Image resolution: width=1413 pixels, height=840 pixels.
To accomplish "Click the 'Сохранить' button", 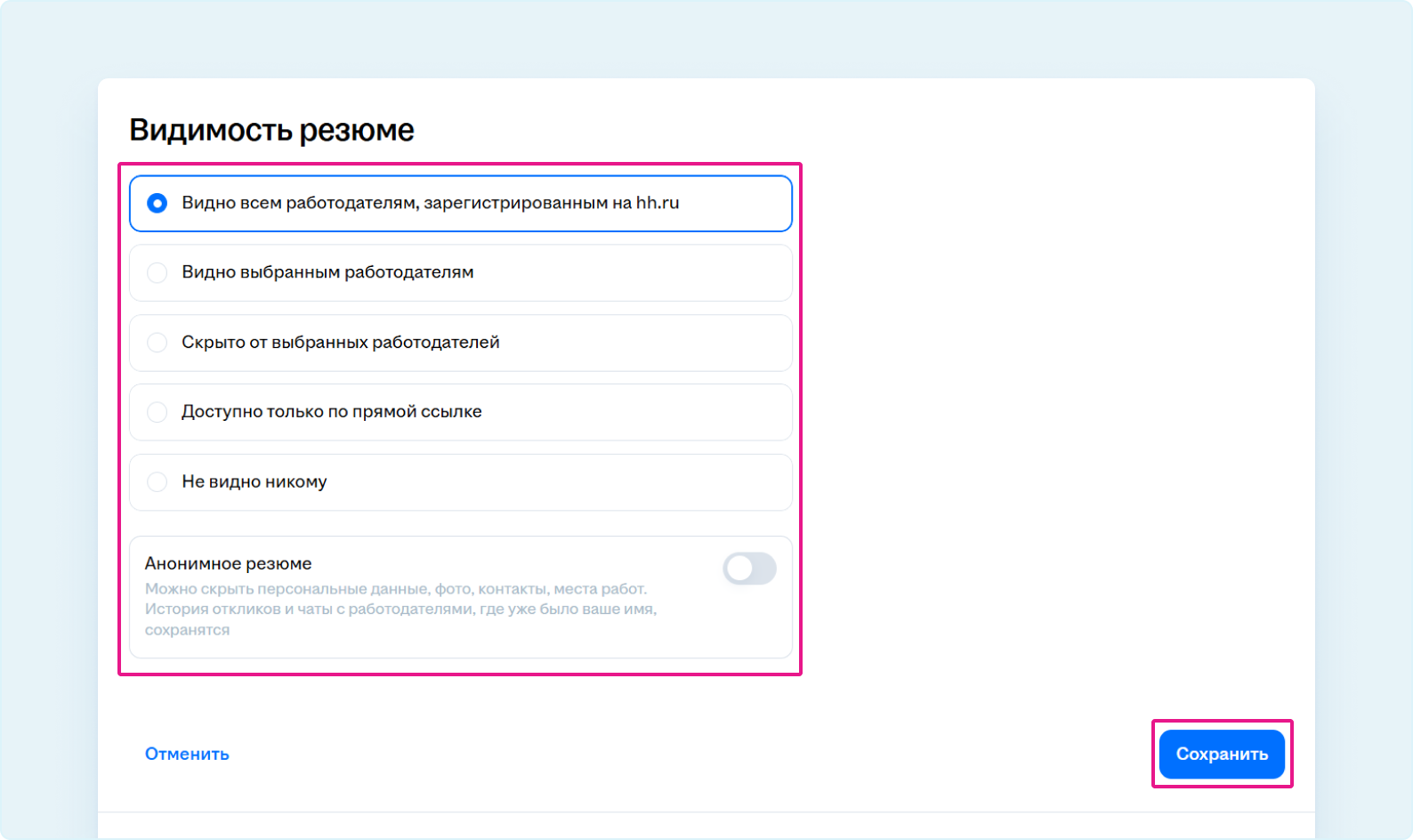I will point(1221,755).
